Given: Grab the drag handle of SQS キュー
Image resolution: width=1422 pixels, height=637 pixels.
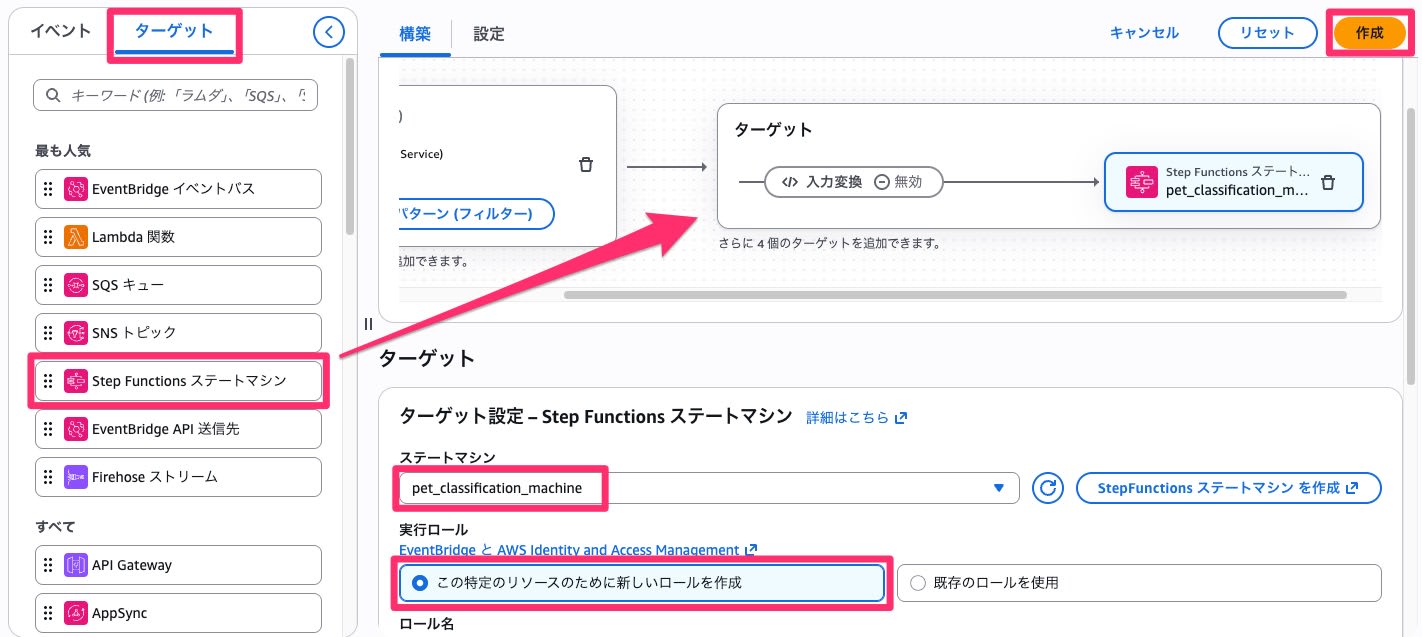Looking at the screenshot, I should pyautogui.click(x=48, y=285).
